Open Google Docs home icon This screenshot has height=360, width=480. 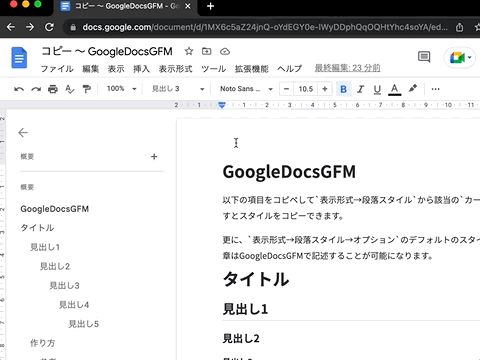[x=19, y=58]
